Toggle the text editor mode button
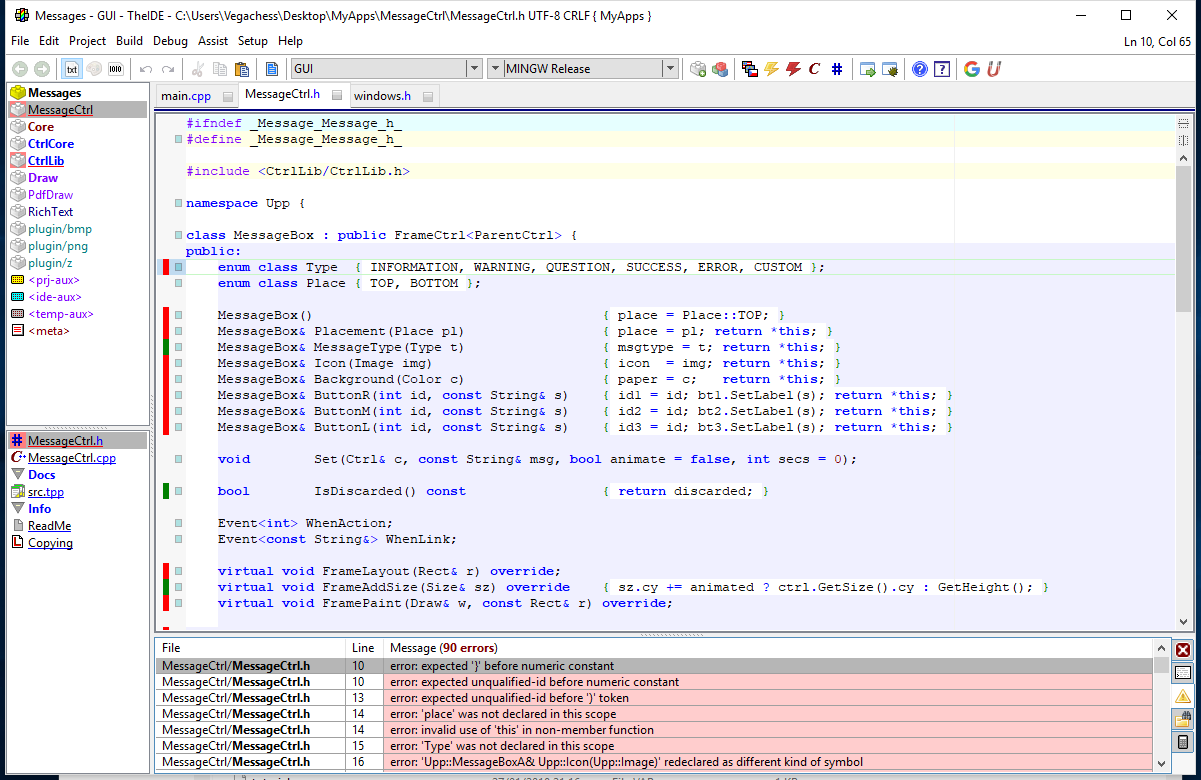Screen dimensions: 1201x780 72,69
